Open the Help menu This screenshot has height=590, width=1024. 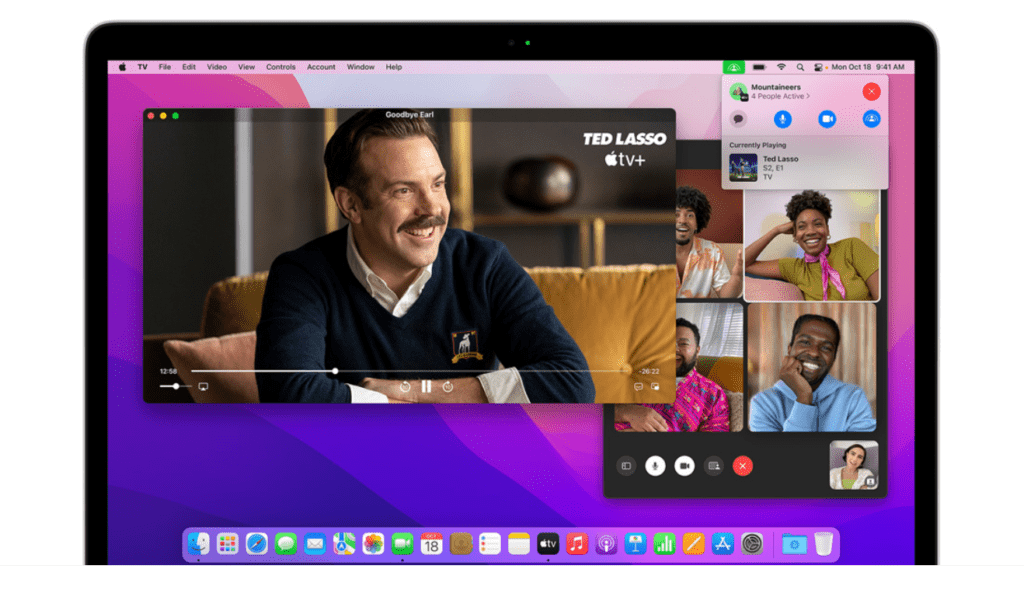click(x=394, y=67)
